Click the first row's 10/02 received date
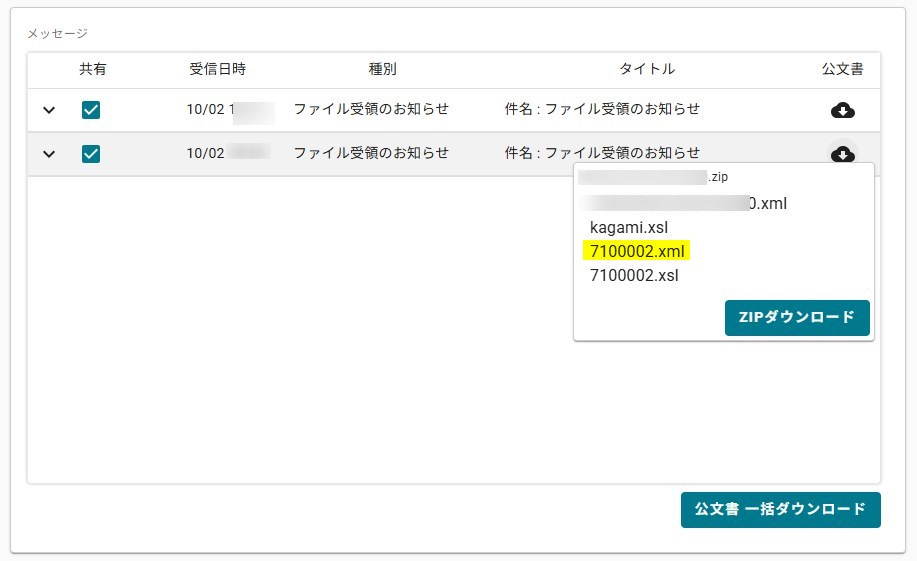This screenshot has width=917, height=561. pos(230,109)
